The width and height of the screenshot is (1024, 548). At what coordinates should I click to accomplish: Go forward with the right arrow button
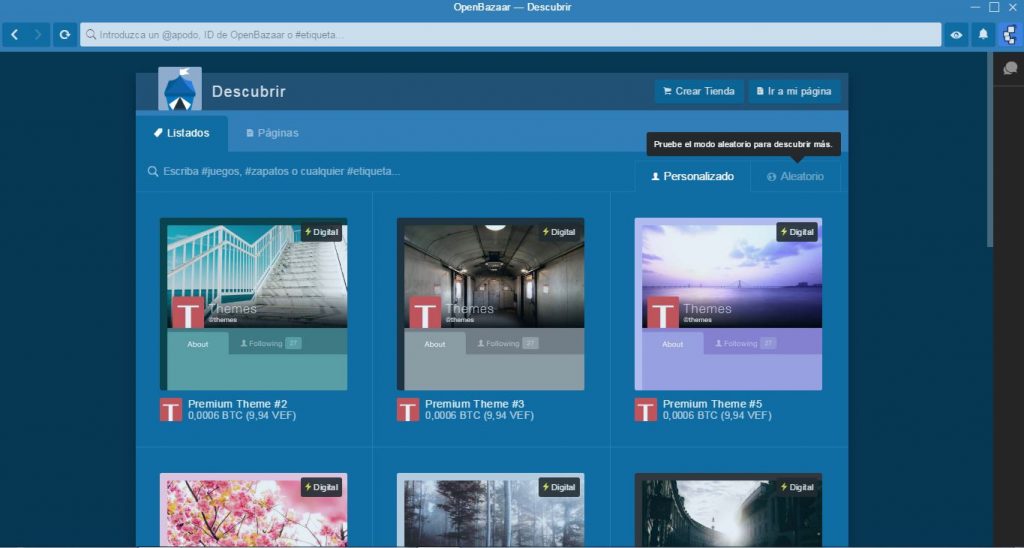[39, 35]
